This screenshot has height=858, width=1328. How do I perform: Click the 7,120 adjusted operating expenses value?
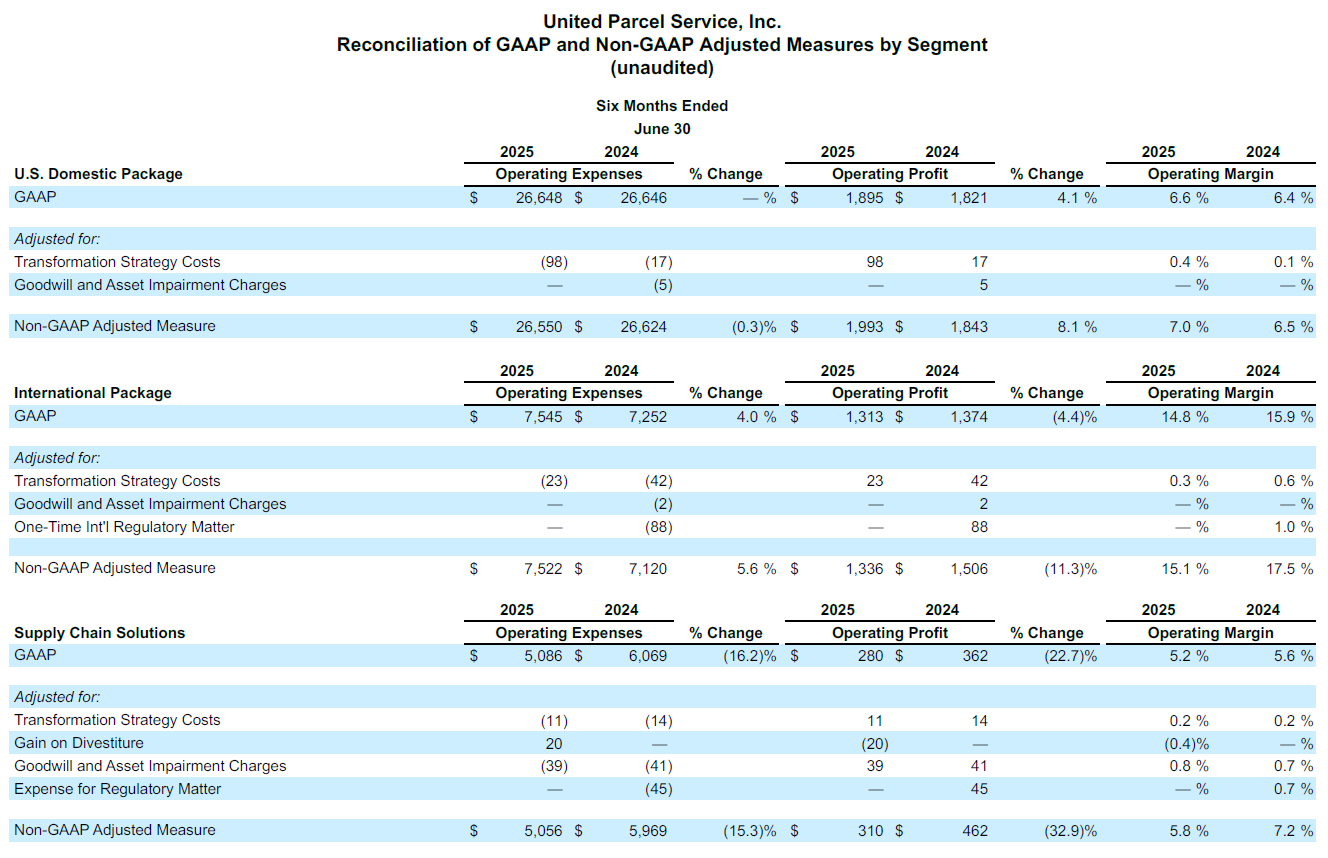click(647, 568)
